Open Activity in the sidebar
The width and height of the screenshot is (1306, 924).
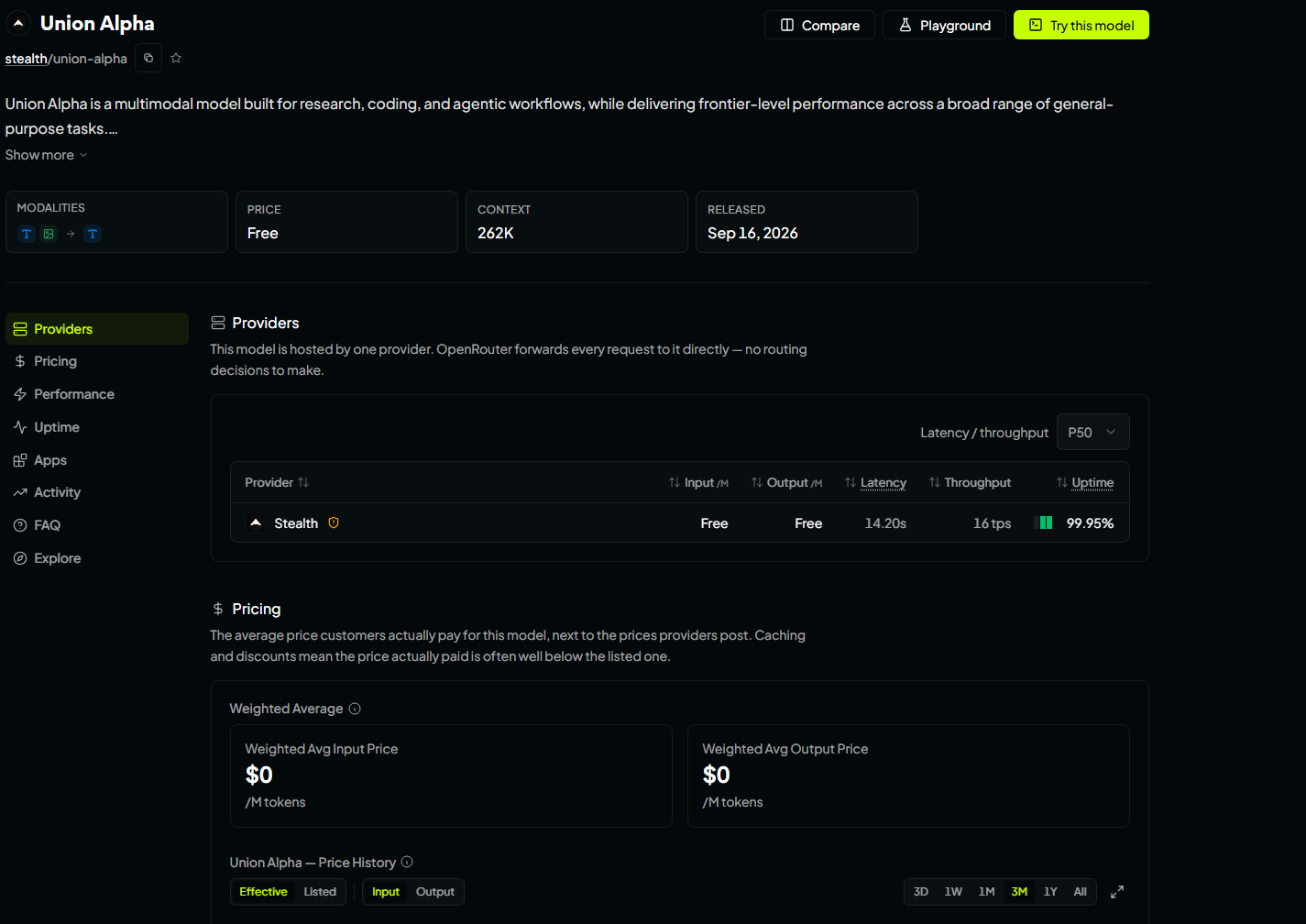[x=97, y=492]
